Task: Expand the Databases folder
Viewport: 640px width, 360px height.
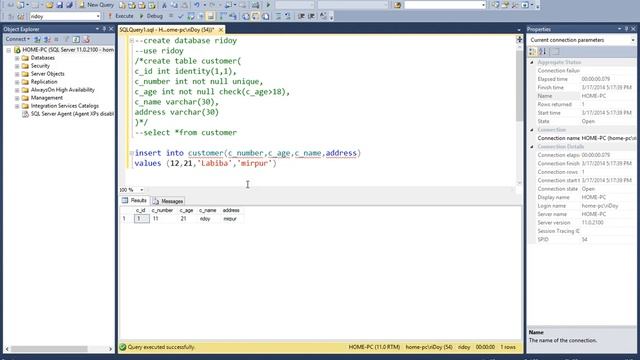Action: [17, 58]
